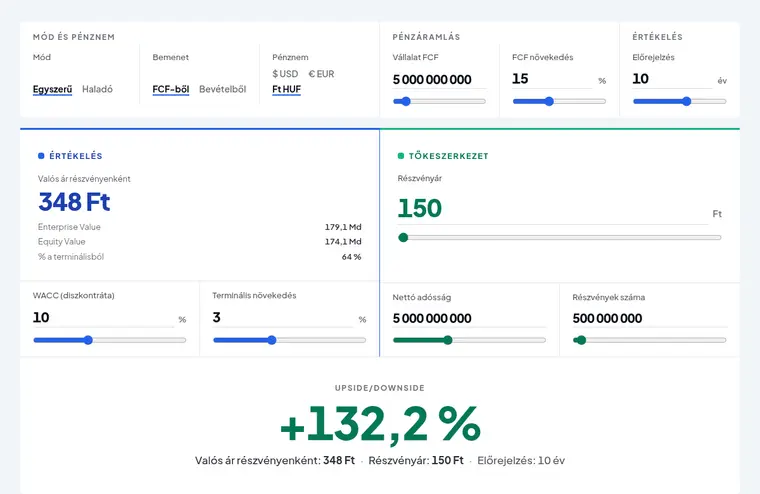Click the WACC slider handle
This screenshot has height=494, width=760.
click(88, 340)
